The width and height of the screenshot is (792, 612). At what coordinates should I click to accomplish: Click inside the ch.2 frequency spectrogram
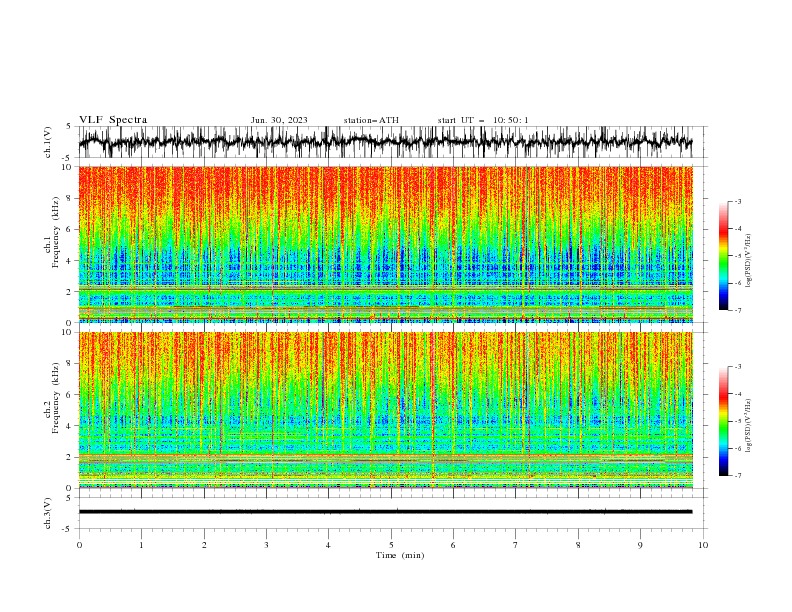(385, 410)
